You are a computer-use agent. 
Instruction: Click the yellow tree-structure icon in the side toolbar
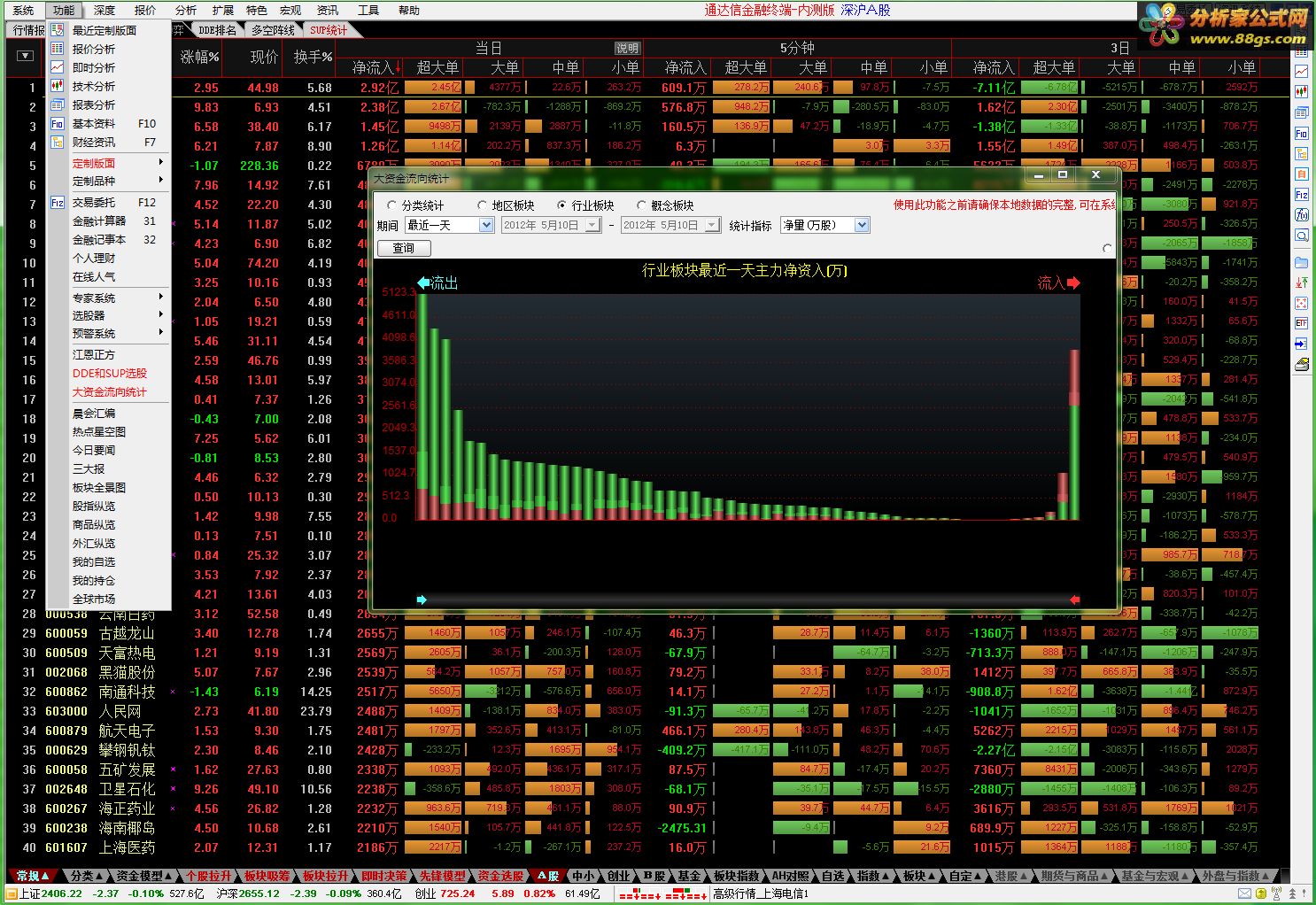pos(1302,154)
